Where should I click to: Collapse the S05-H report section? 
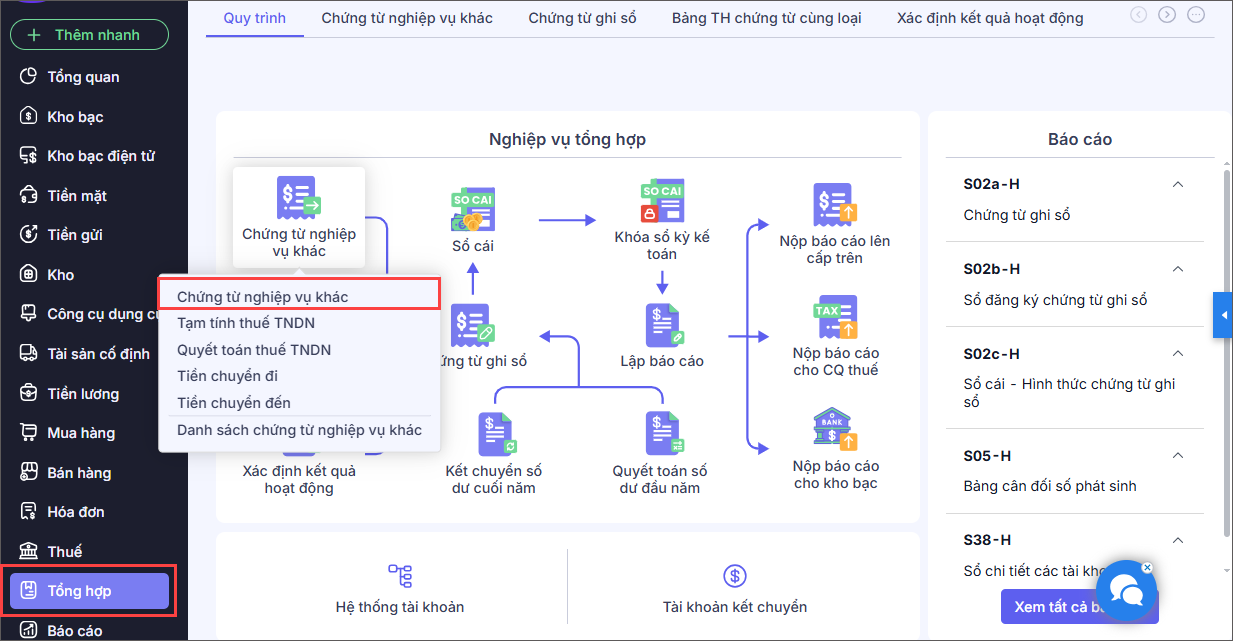[x=1177, y=456]
